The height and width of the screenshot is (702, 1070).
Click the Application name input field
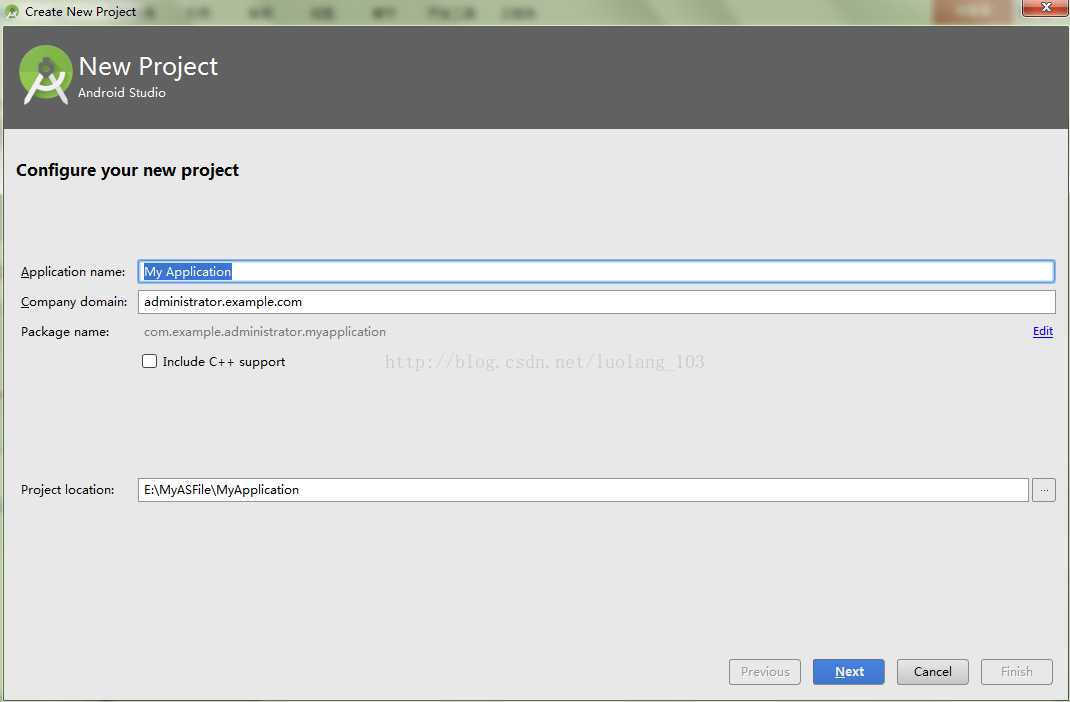596,272
